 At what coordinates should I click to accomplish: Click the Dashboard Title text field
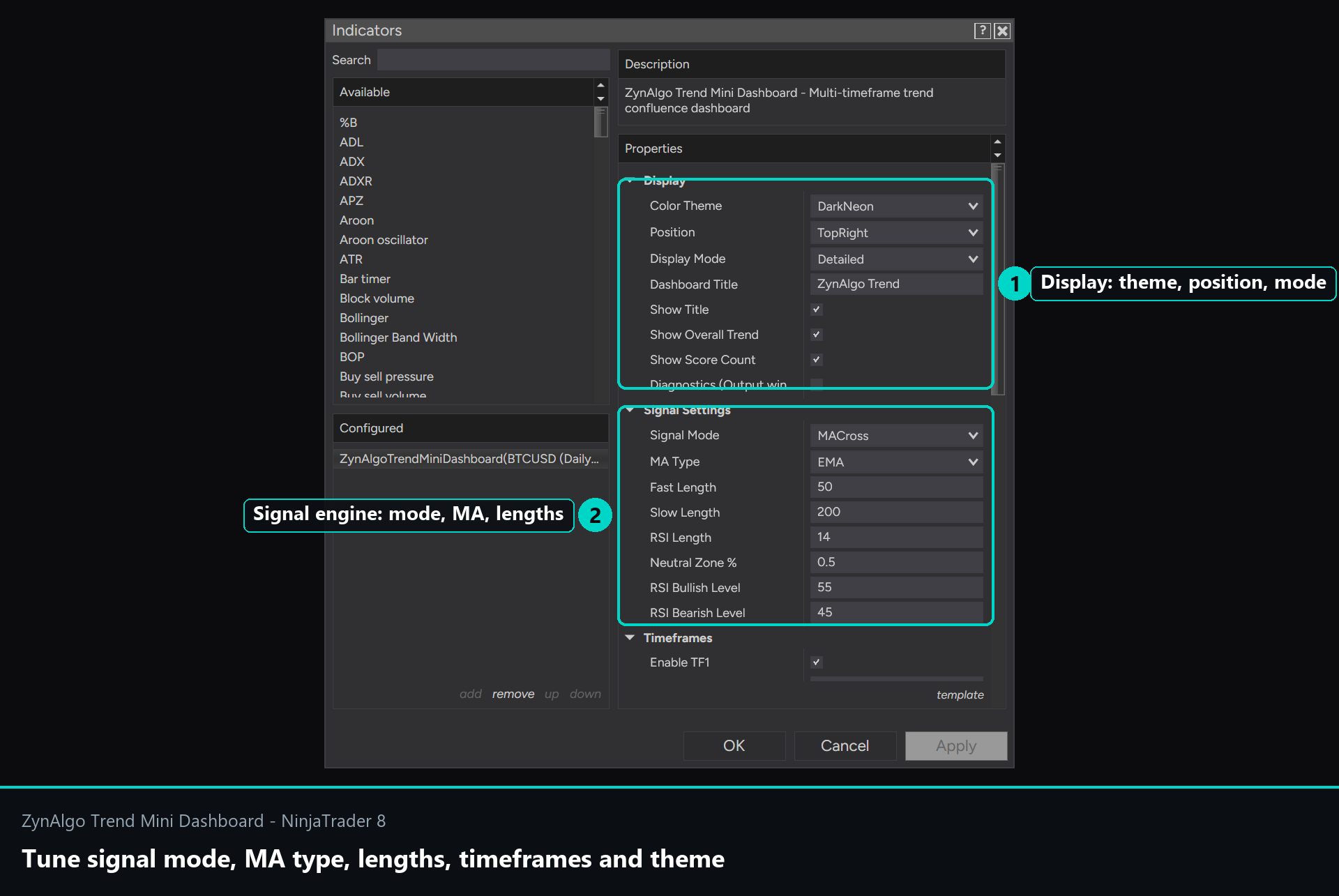coord(896,284)
